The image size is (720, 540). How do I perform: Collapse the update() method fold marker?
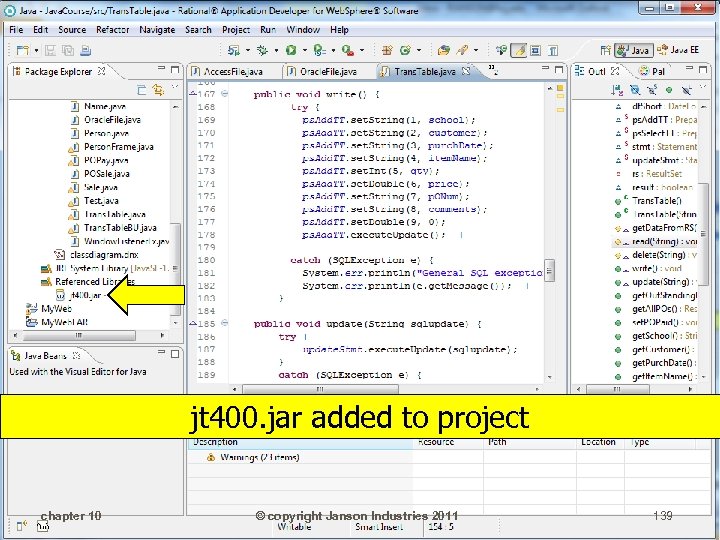pos(225,323)
